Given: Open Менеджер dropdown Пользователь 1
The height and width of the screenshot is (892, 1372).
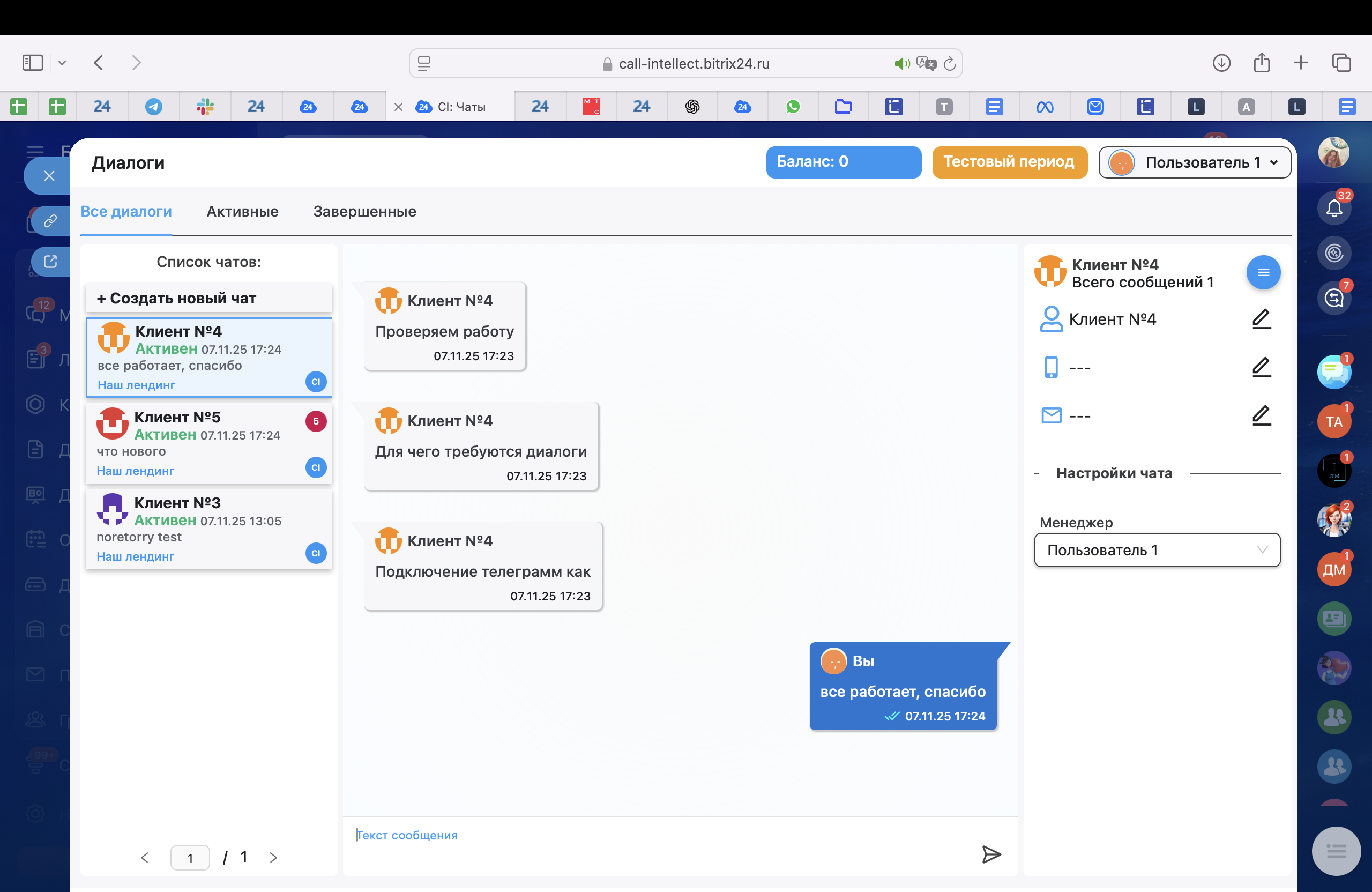Looking at the screenshot, I should tap(1157, 550).
